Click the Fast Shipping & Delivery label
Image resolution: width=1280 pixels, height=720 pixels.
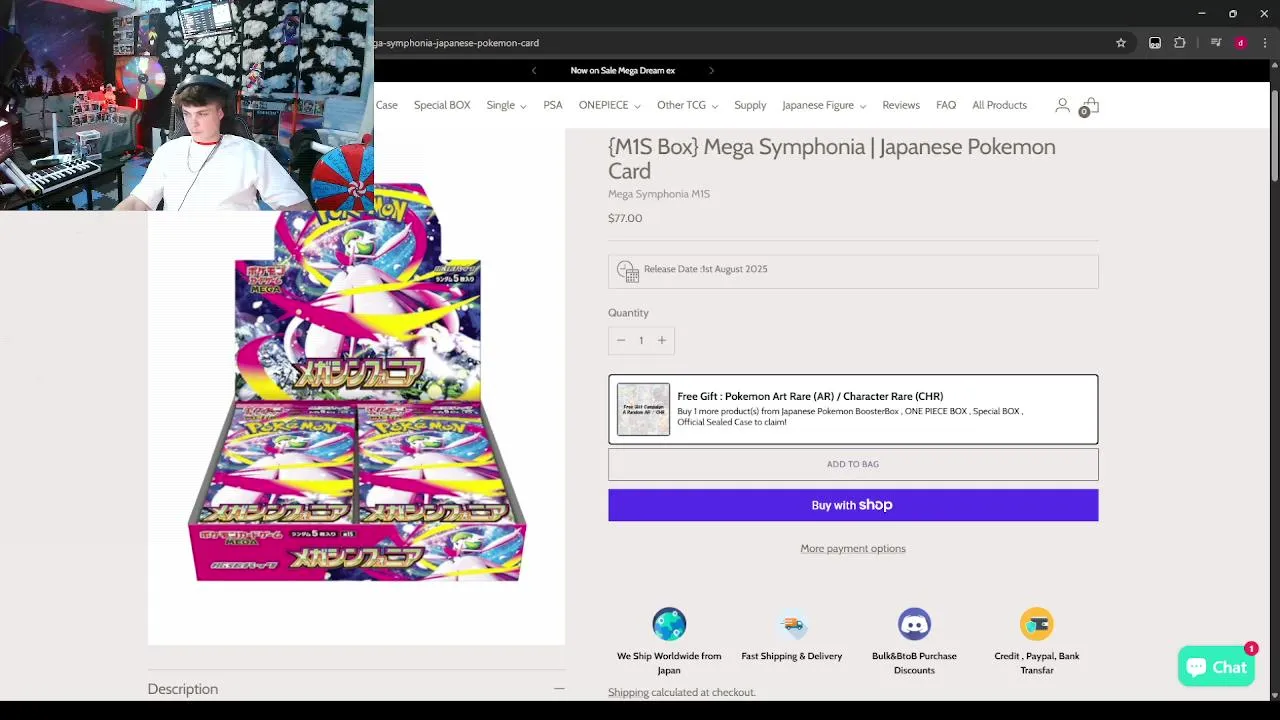(x=792, y=656)
